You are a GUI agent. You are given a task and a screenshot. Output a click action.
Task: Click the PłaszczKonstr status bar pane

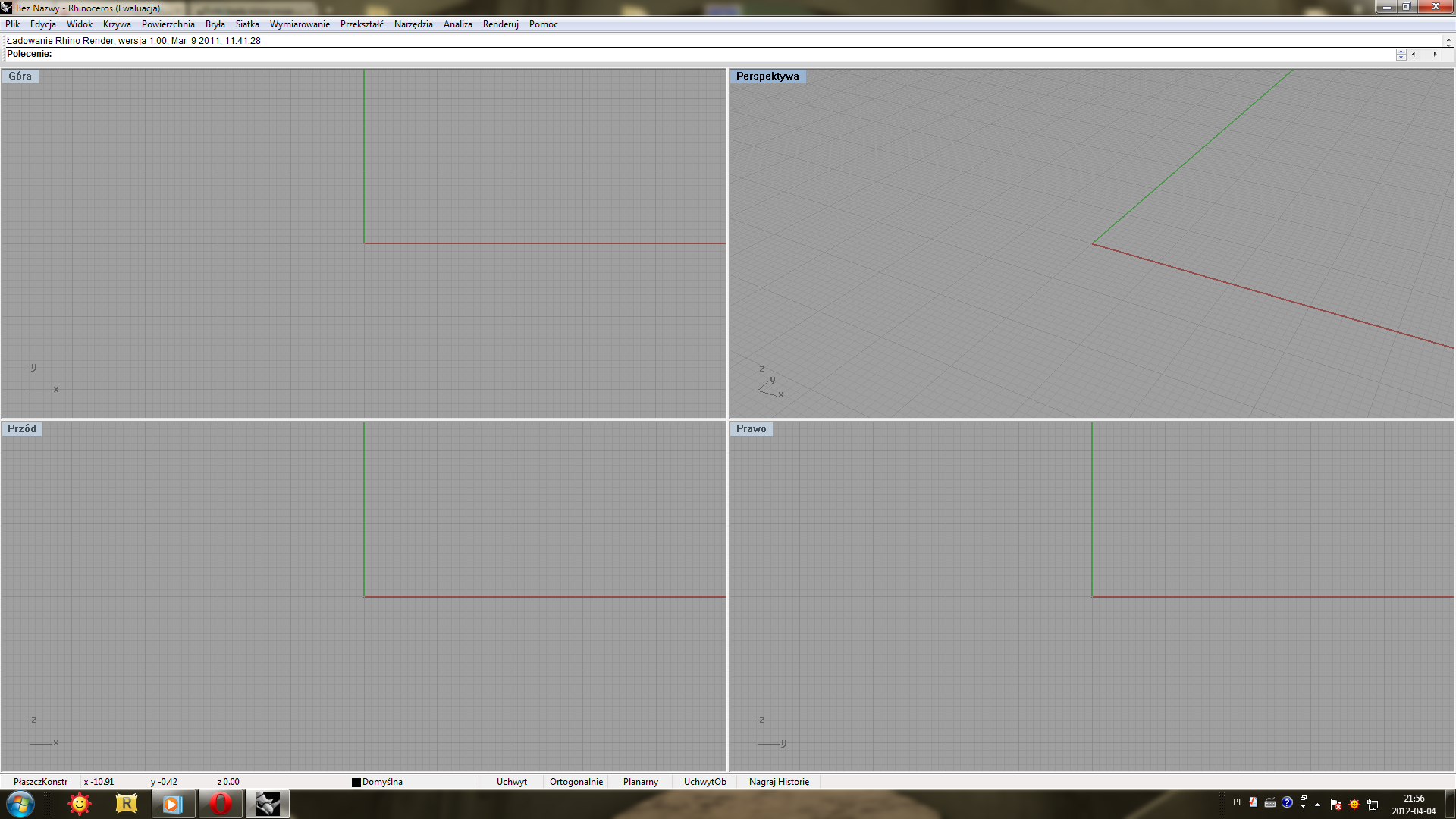41,782
